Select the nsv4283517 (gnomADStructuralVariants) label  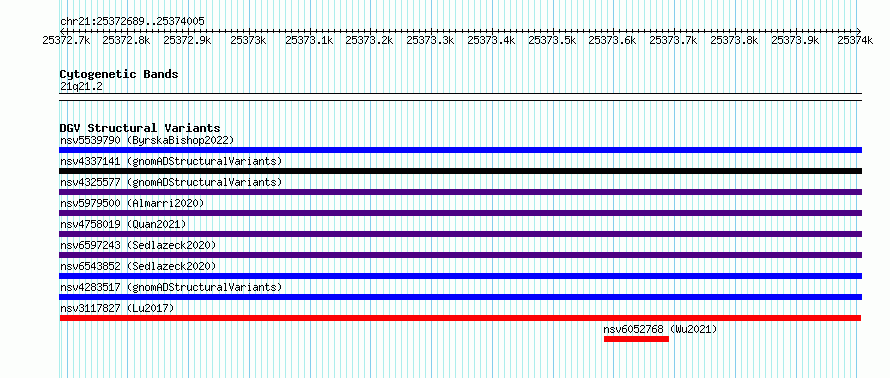click(x=171, y=287)
